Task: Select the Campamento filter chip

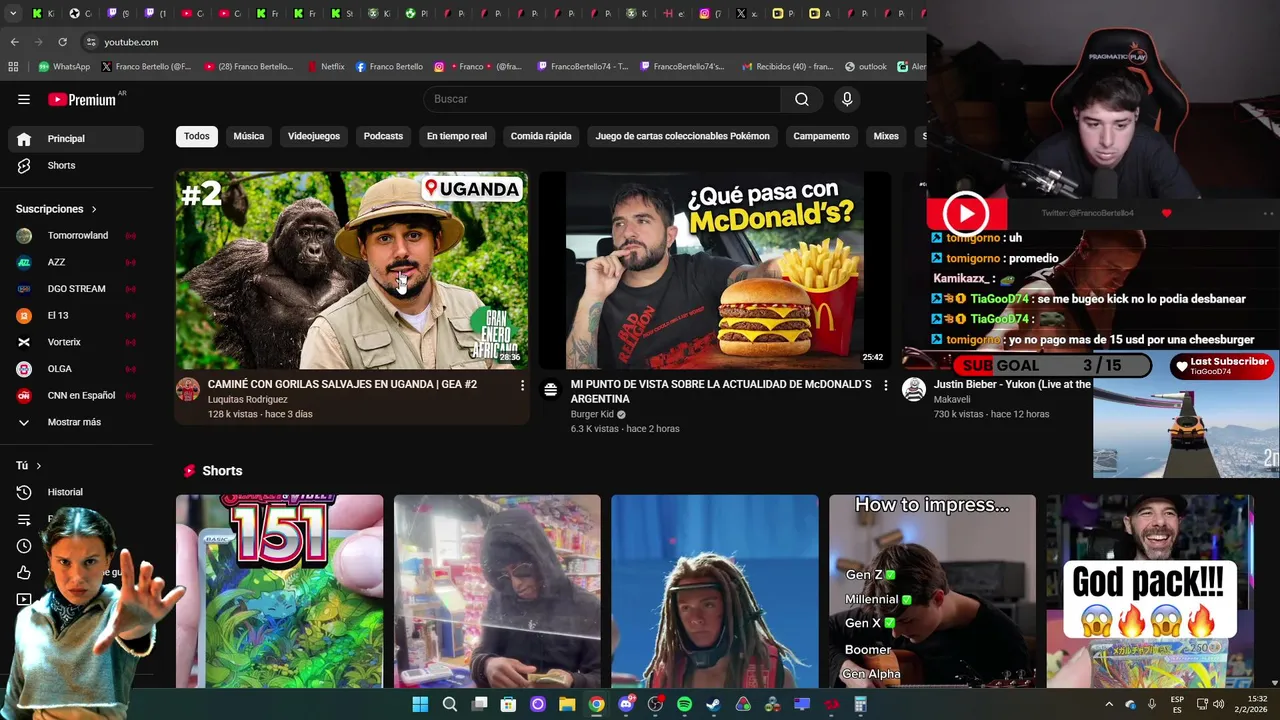Action: (821, 136)
